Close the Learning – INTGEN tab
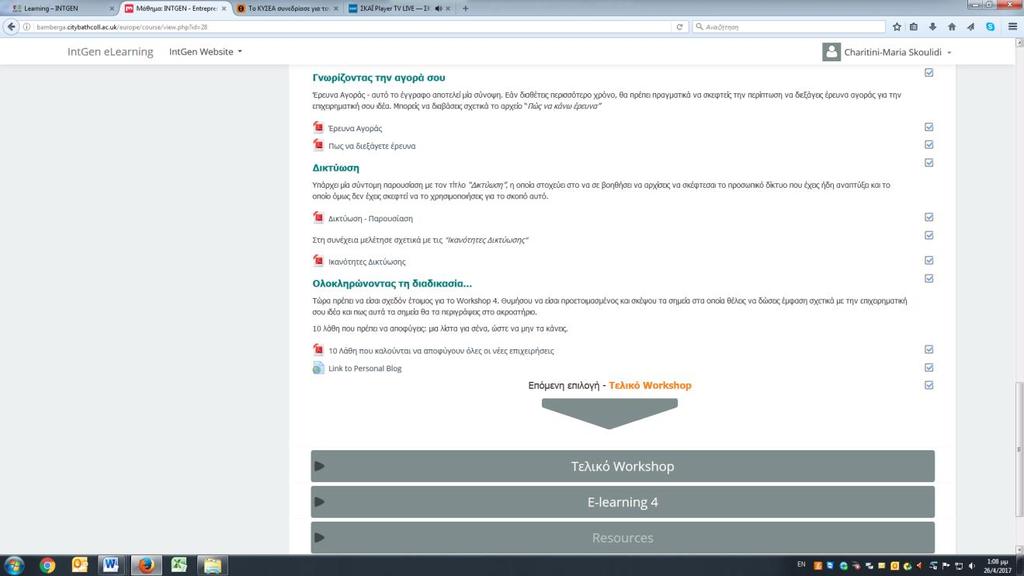The width and height of the screenshot is (1024, 576). pyautogui.click(x=111, y=8)
